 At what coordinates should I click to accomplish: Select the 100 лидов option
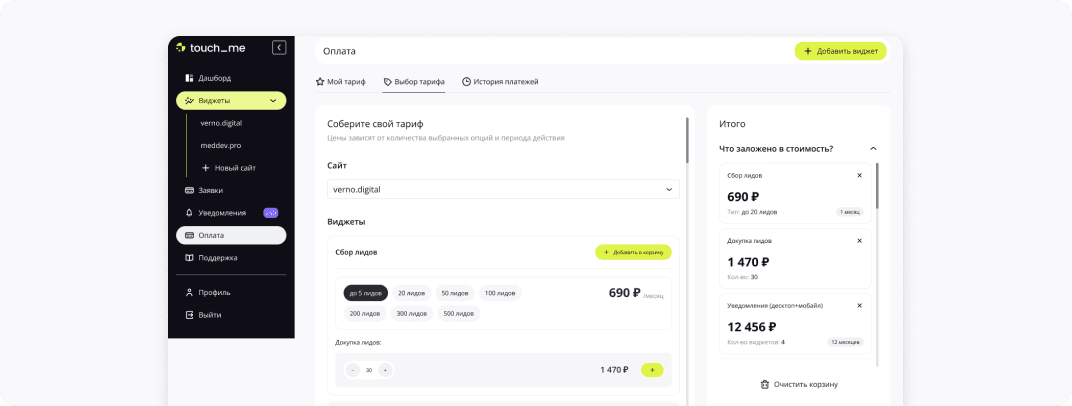[500, 293]
